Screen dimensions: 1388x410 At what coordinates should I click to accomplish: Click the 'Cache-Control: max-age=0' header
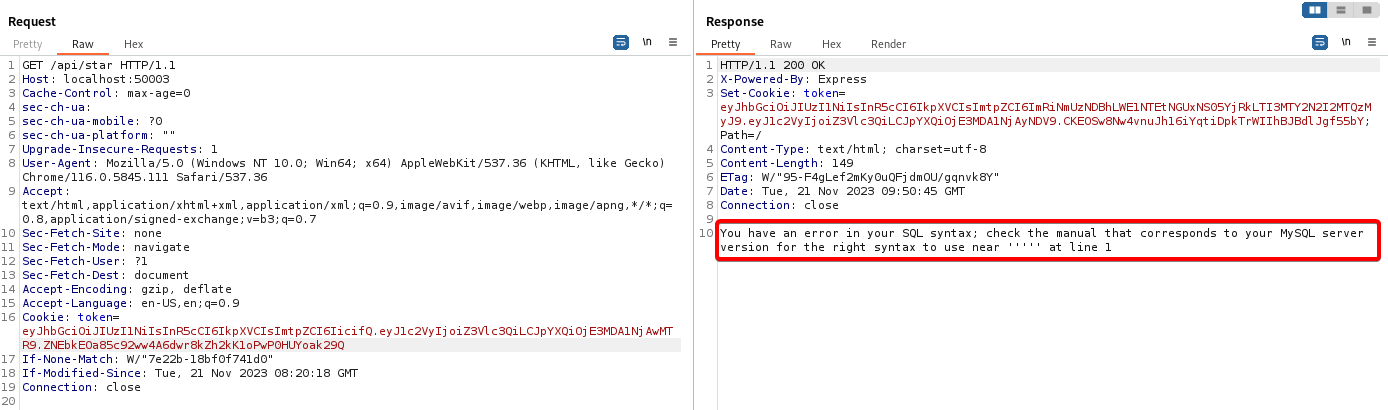[106, 93]
